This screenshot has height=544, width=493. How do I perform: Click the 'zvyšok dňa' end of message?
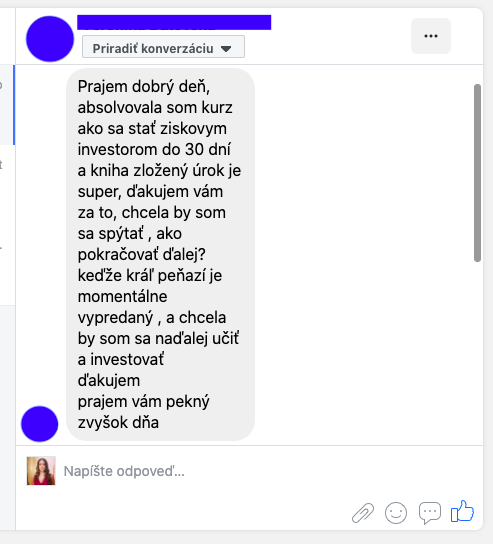pos(118,423)
